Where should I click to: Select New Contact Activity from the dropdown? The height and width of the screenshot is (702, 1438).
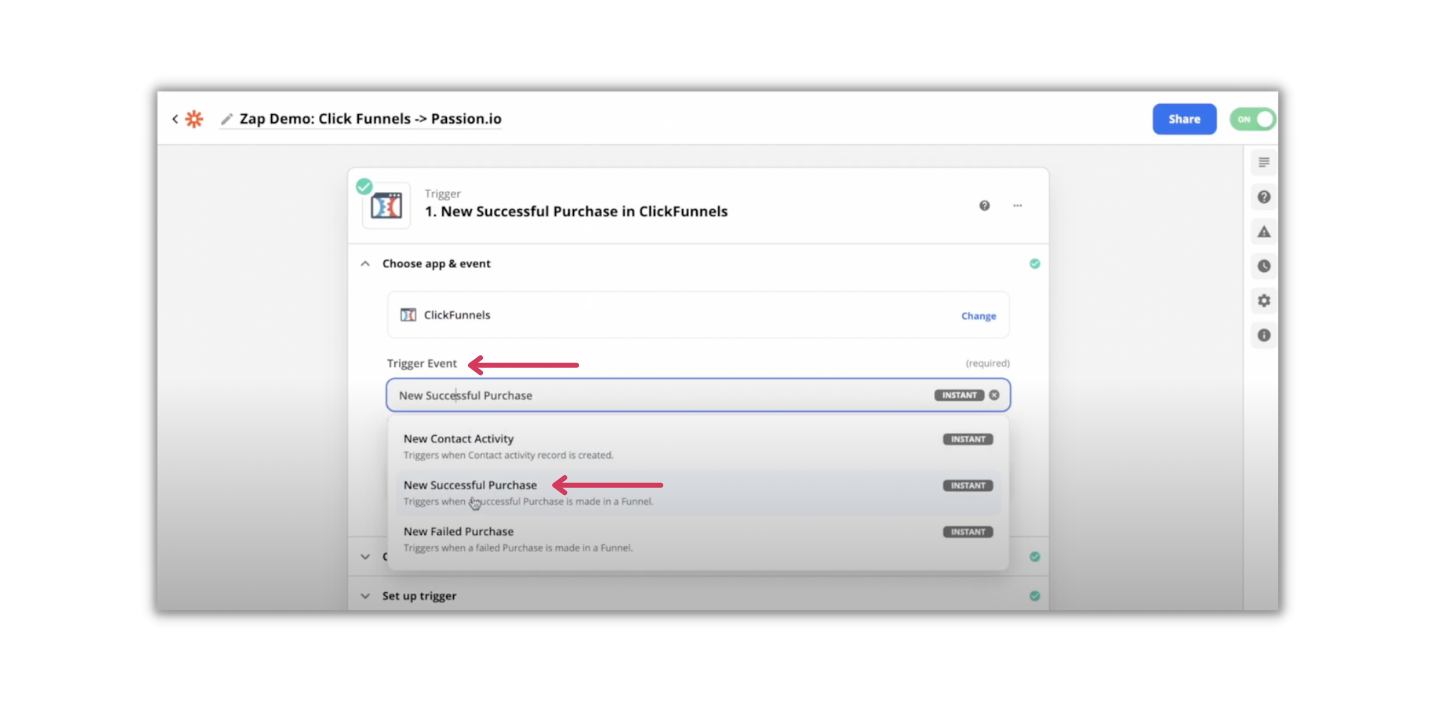[x=458, y=438]
